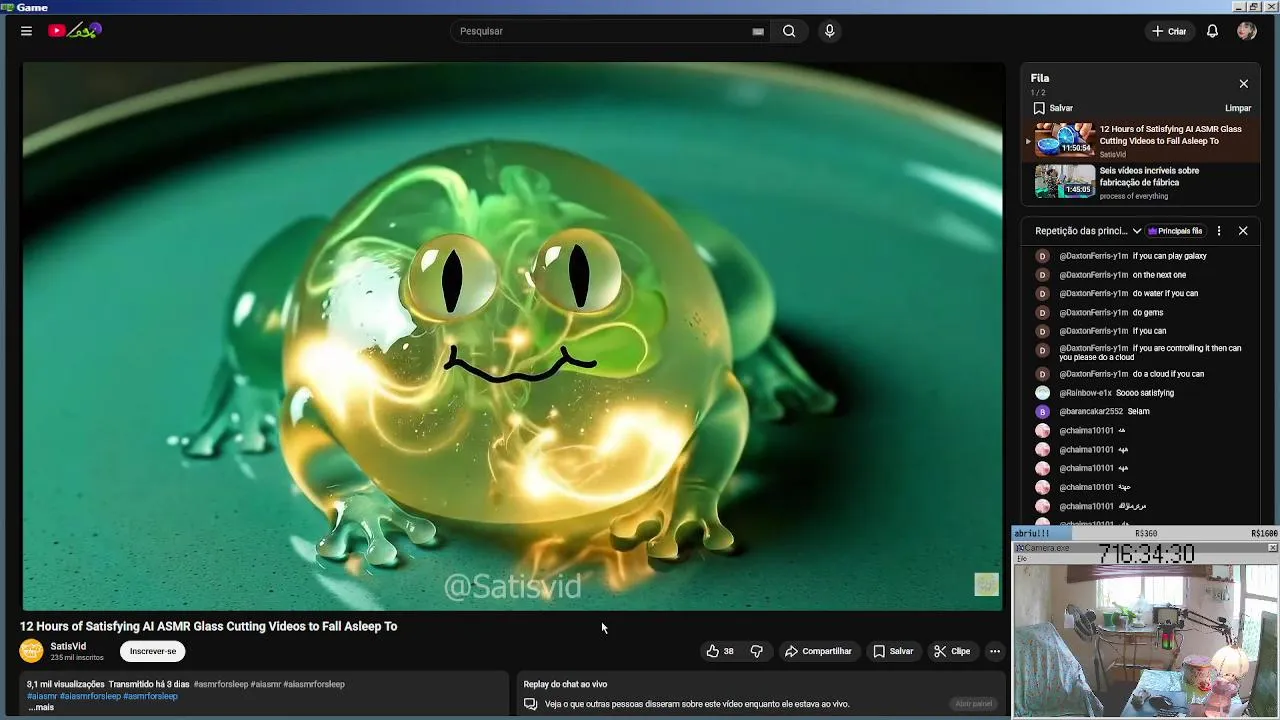Click 'do gems' chat message

(x=1147, y=313)
